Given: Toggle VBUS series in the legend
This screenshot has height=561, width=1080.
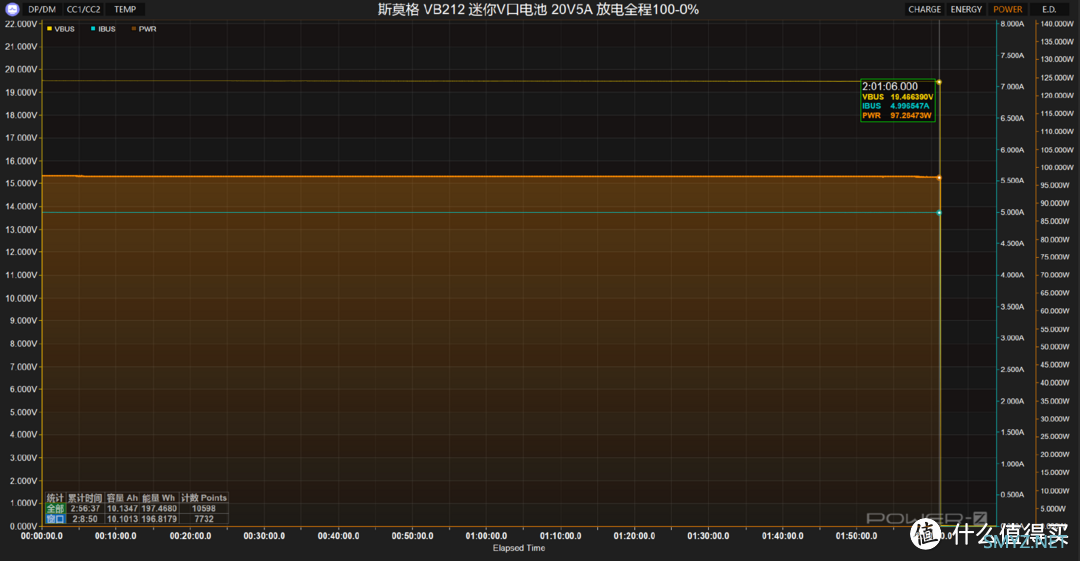Looking at the screenshot, I should point(61,29).
